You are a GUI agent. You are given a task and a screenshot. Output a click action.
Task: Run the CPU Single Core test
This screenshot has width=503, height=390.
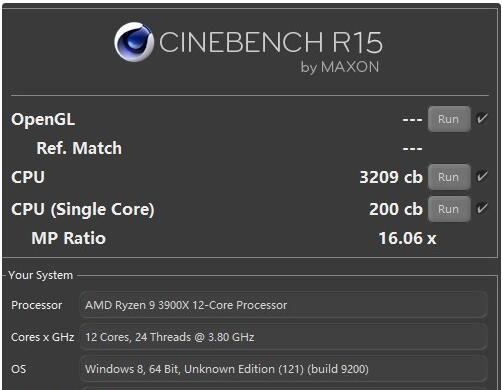449,209
